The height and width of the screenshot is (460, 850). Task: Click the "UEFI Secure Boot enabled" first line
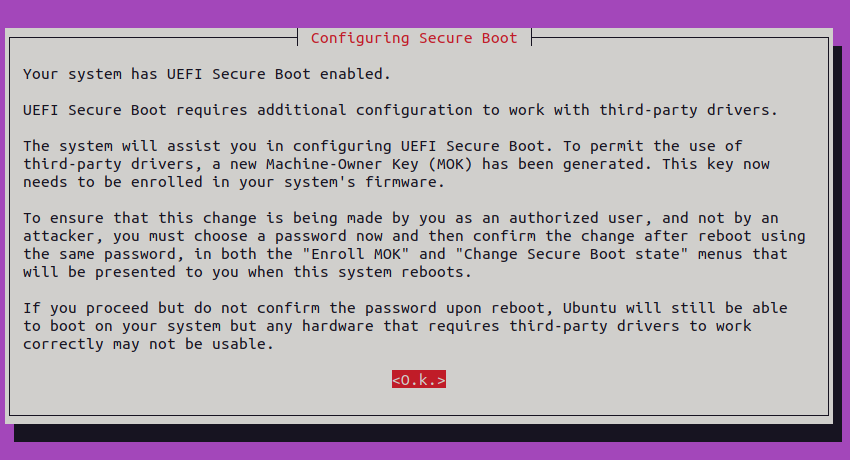[x=206, y=74]
